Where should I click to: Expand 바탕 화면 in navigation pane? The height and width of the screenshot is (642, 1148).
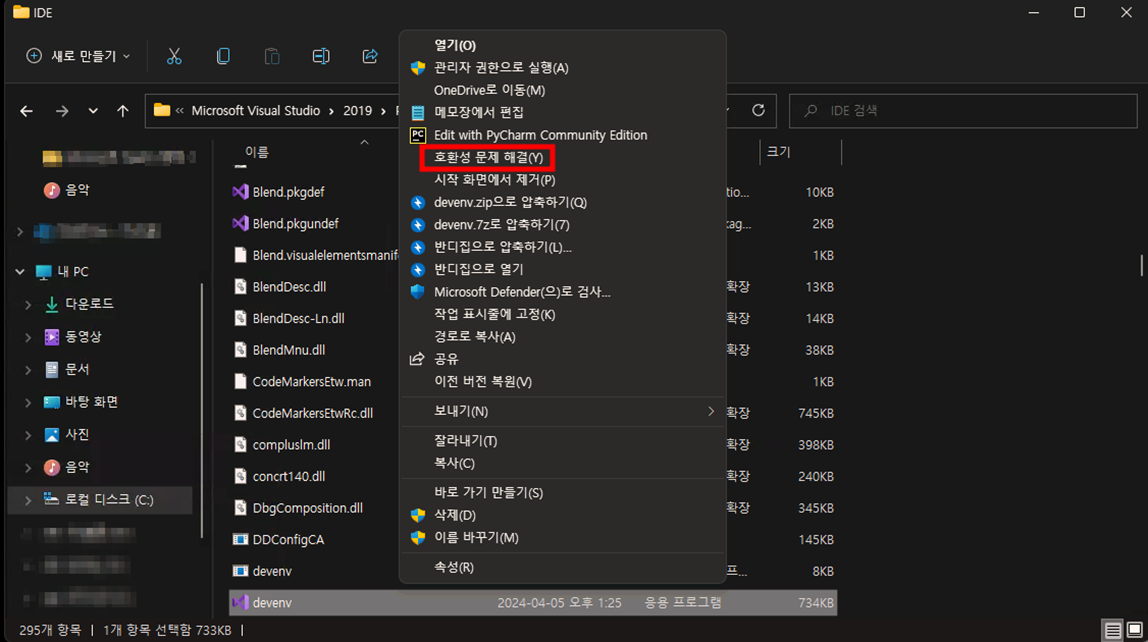28,403
